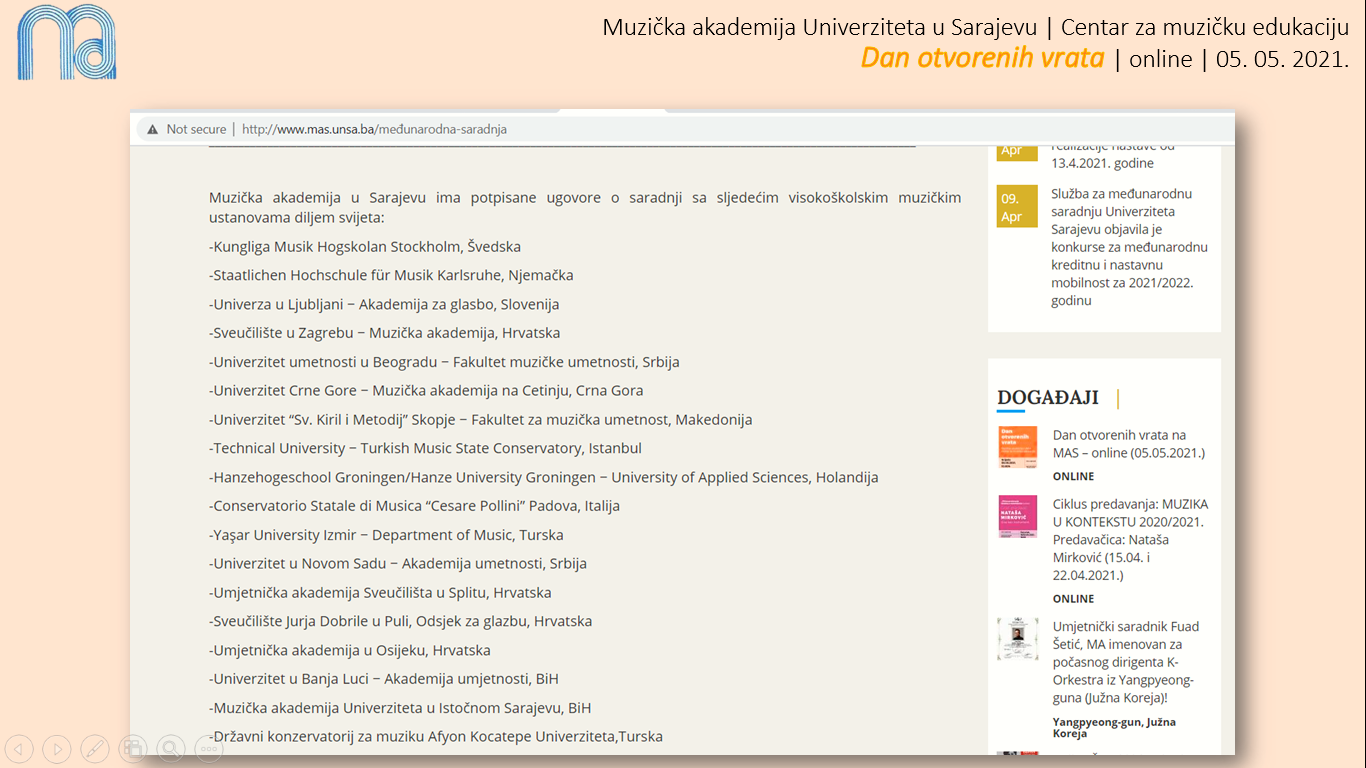Click the Hanzehogeschool Groningen entry

click(x=544, y=477)
